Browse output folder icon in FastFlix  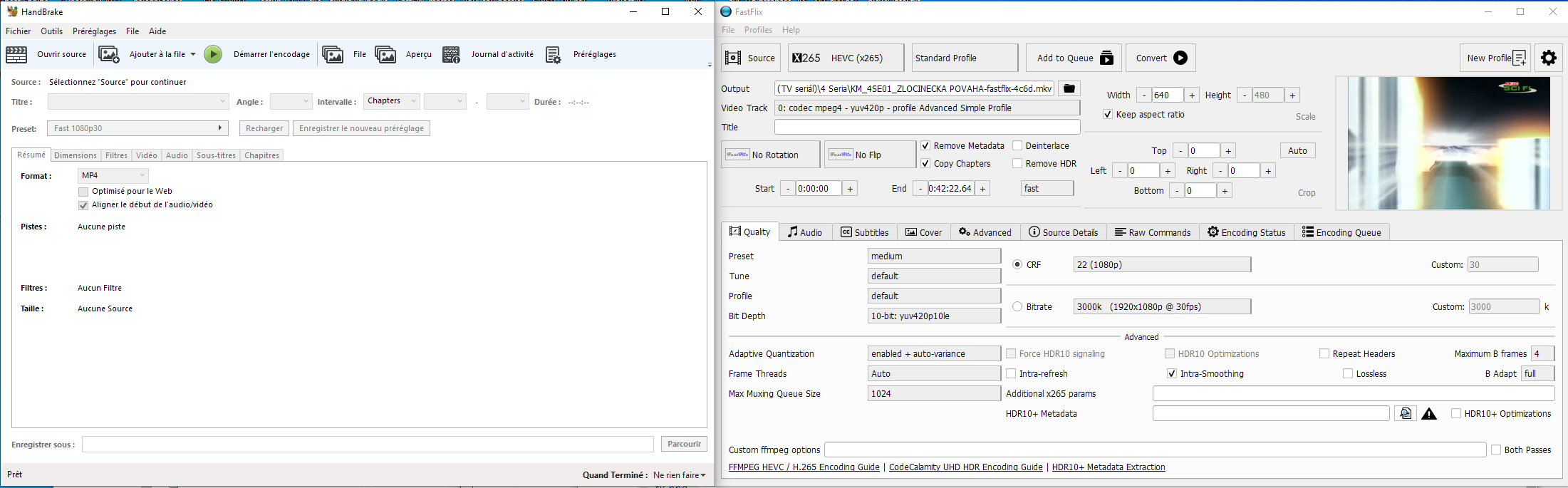pyautogui.click(x=1069, y=88)
